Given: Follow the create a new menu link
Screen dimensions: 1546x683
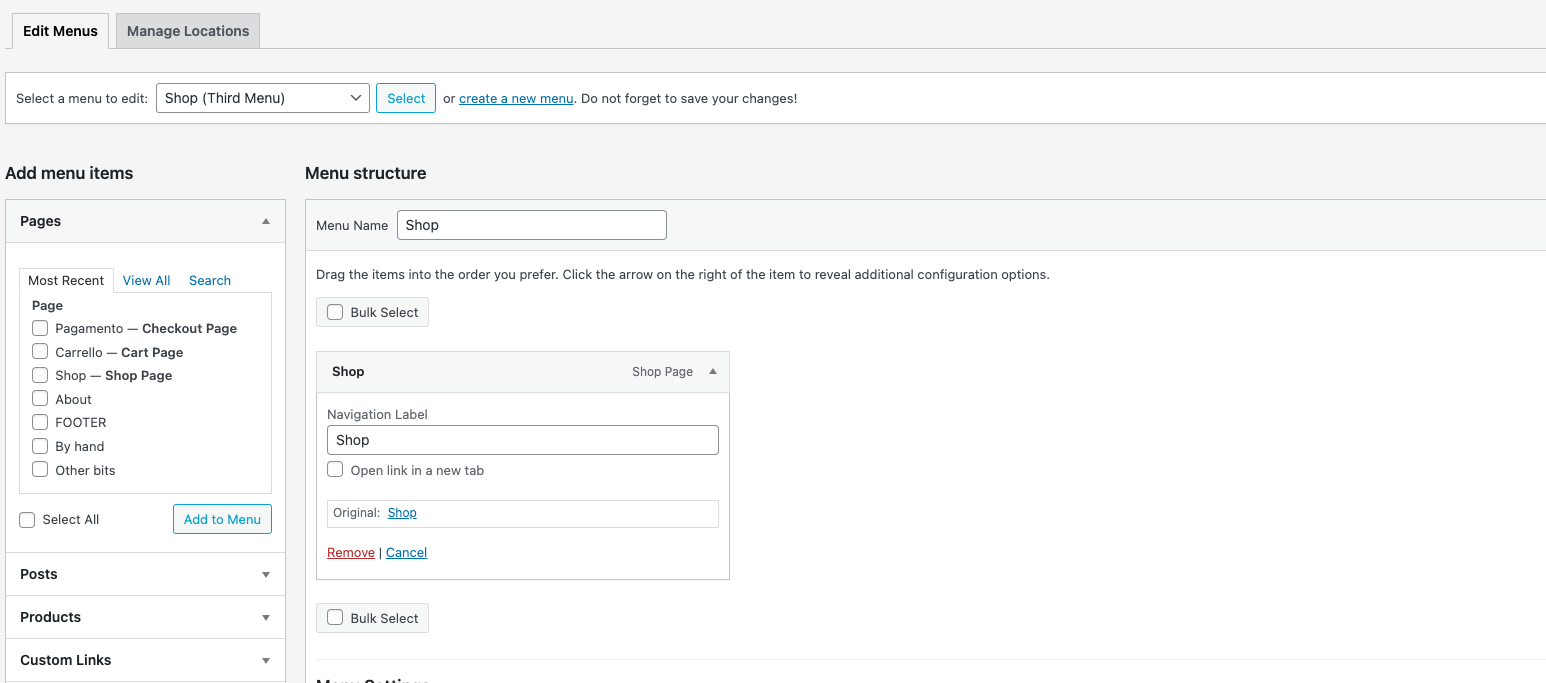Looking at the screenshot, I should pyautogui.click(x=516, y=98).
